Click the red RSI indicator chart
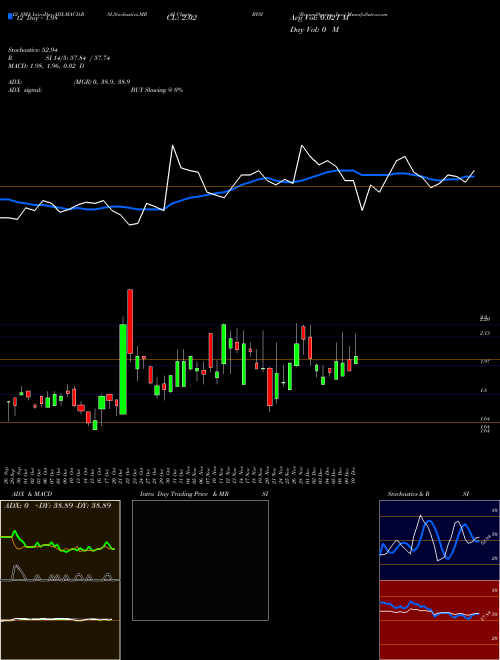The width and height of the screenshot is (500, 660). [439, 620]
